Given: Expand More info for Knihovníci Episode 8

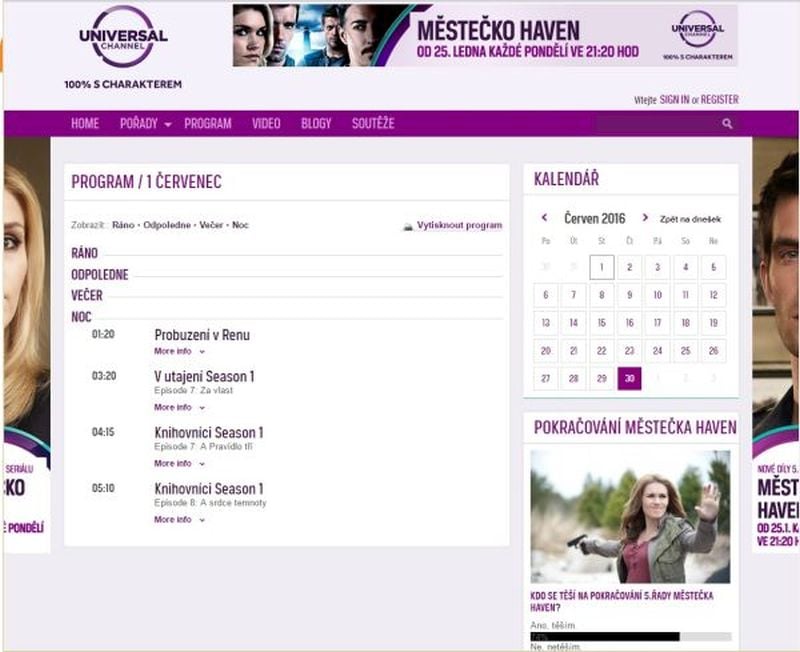Looking at the screenshot, I should 179,519.
